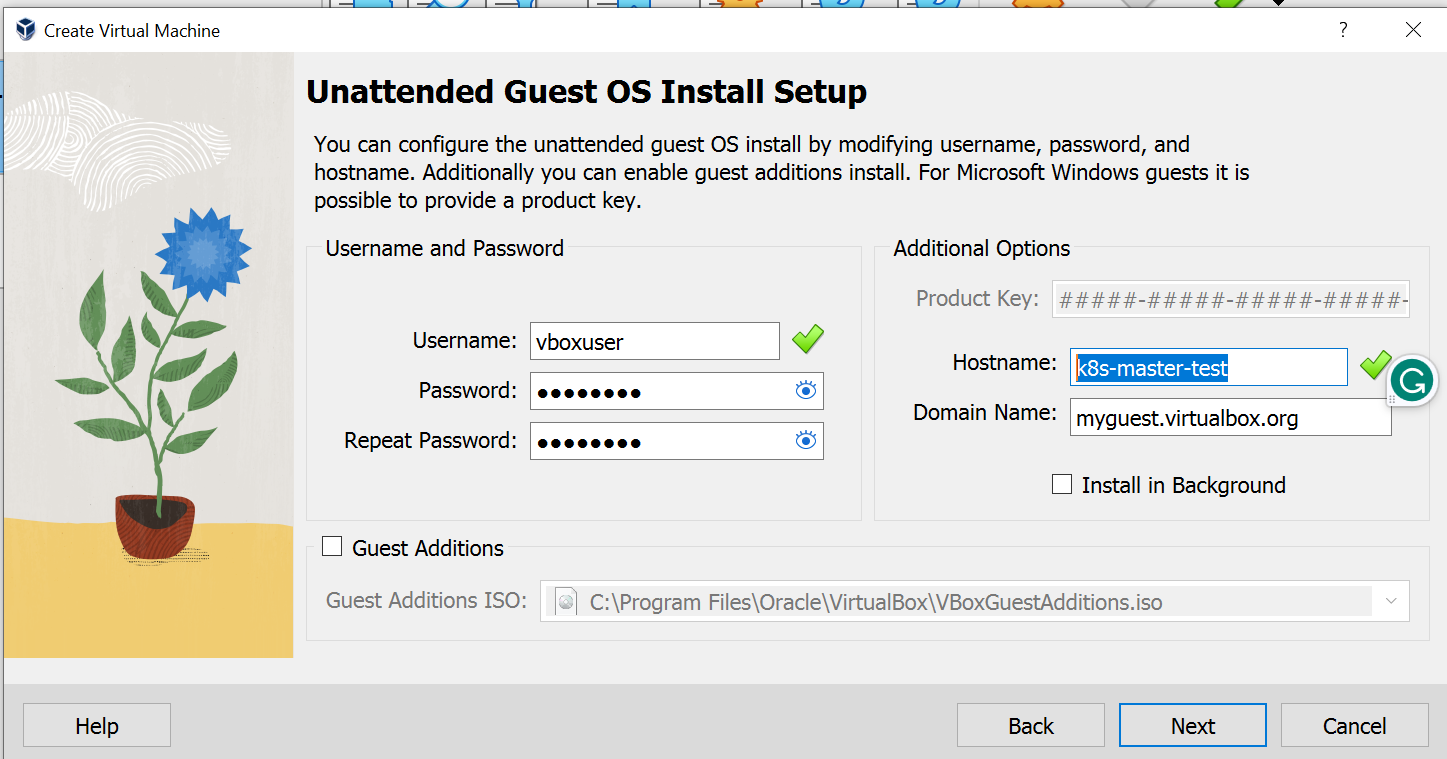The height and width of the screenshot is (759, 1447).
Task: Click the question mark help icon in title bar
Action: (1343, 30)
